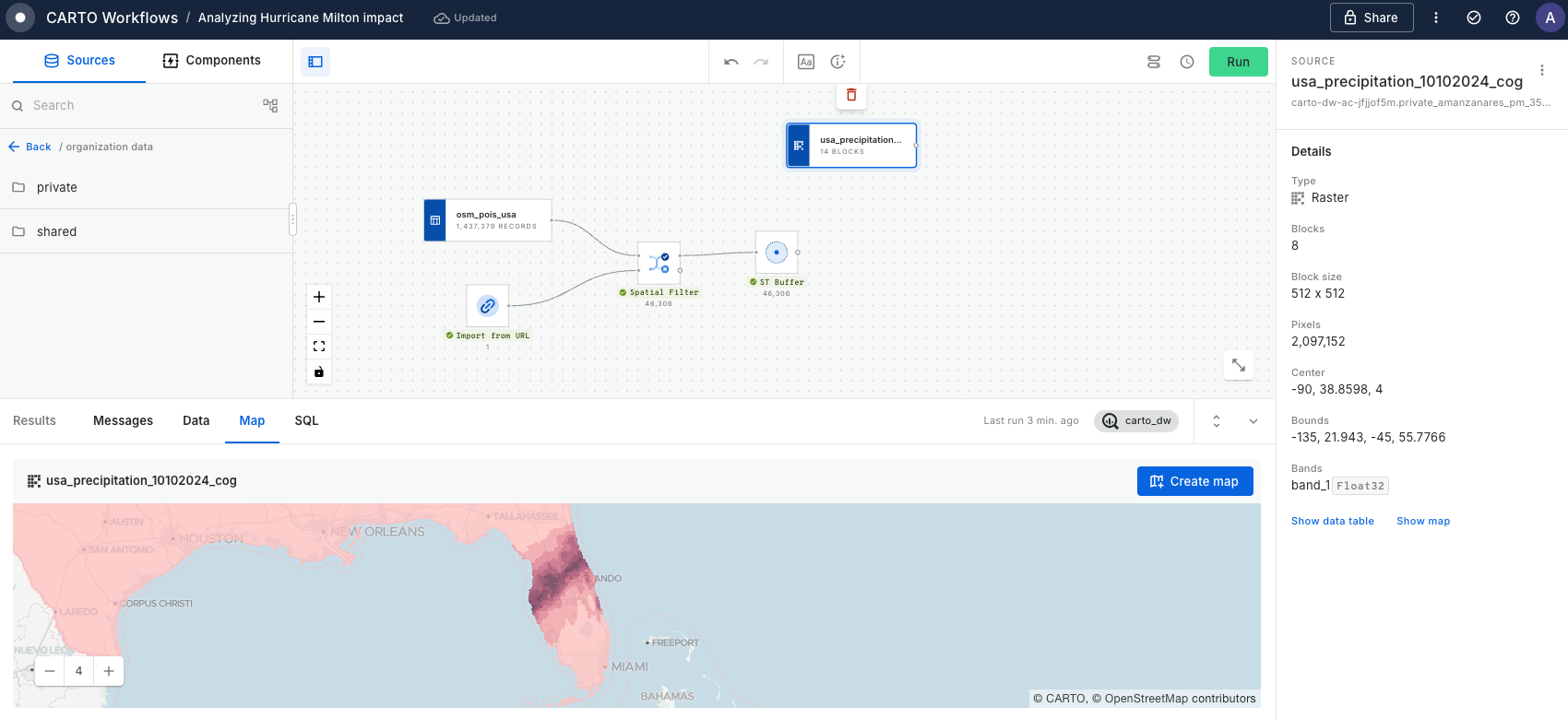Screen dimensions: 1568x719
Task: Switch to the Components tab
Action: (212, 61)
